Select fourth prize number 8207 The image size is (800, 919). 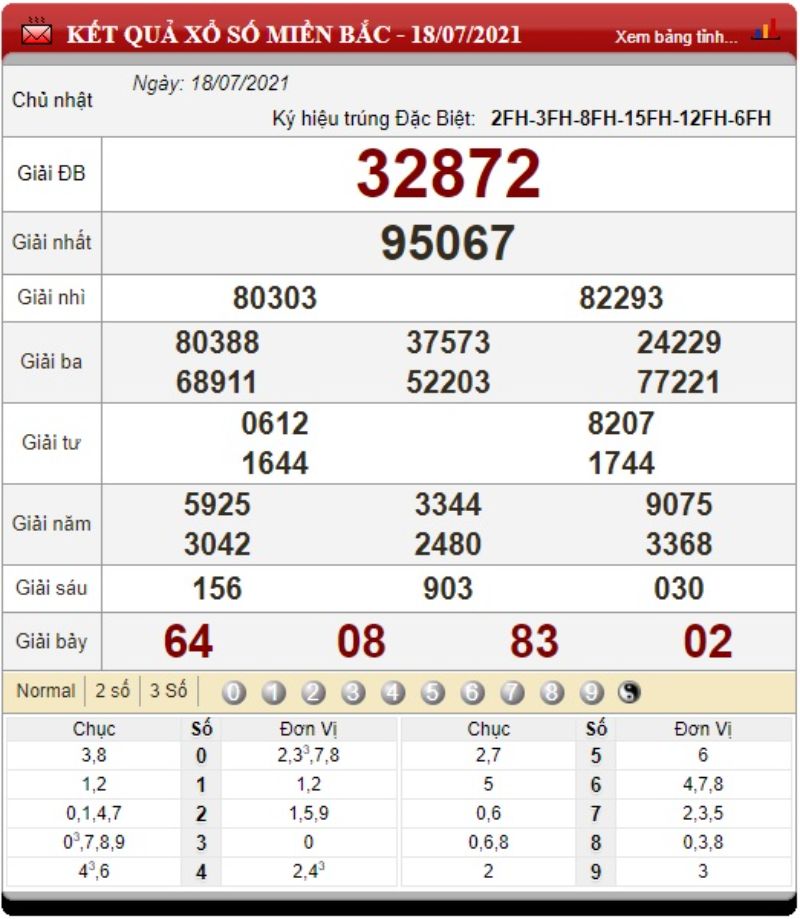pos(621,423)
